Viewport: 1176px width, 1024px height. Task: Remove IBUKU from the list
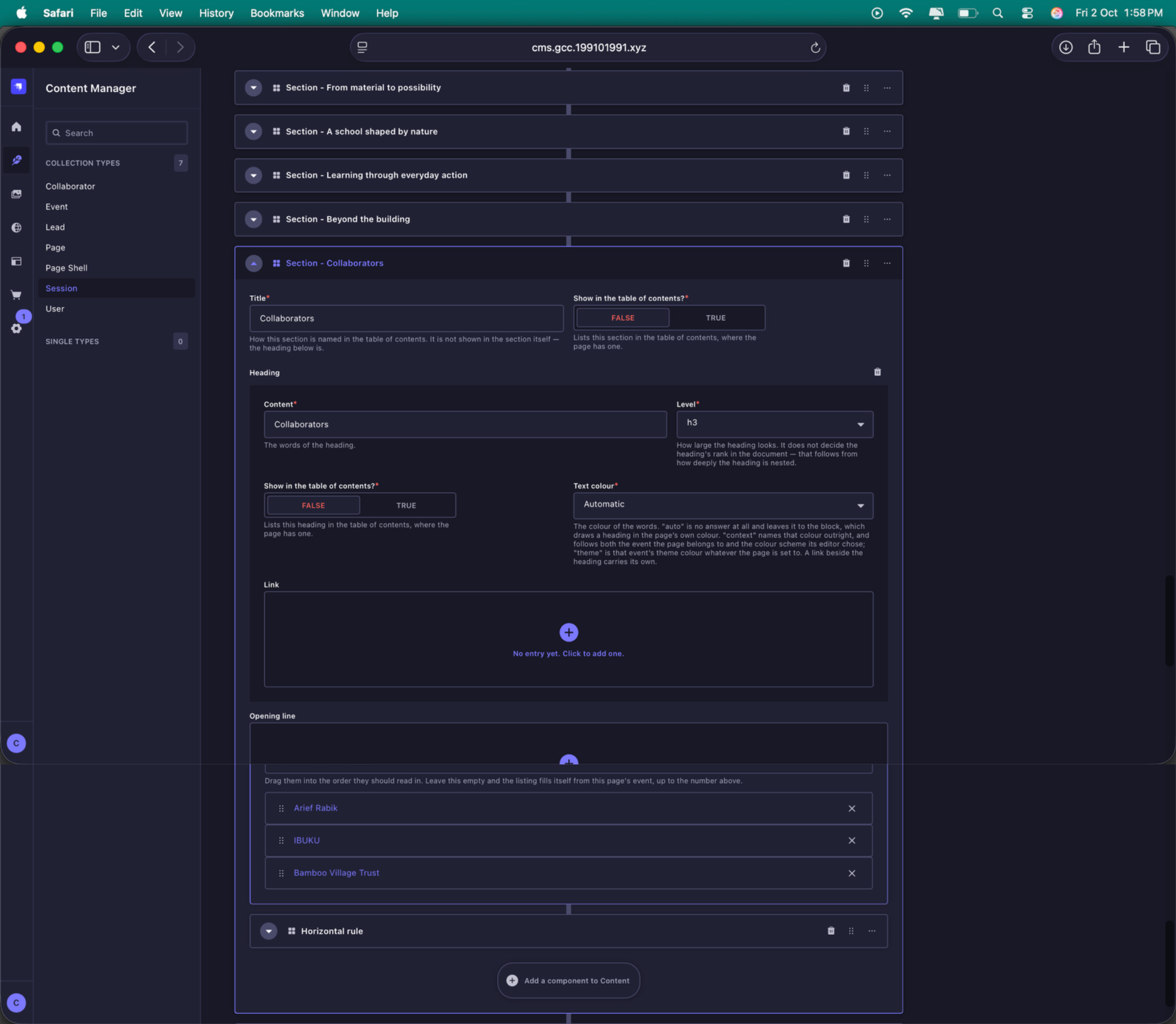pos(851,841)
